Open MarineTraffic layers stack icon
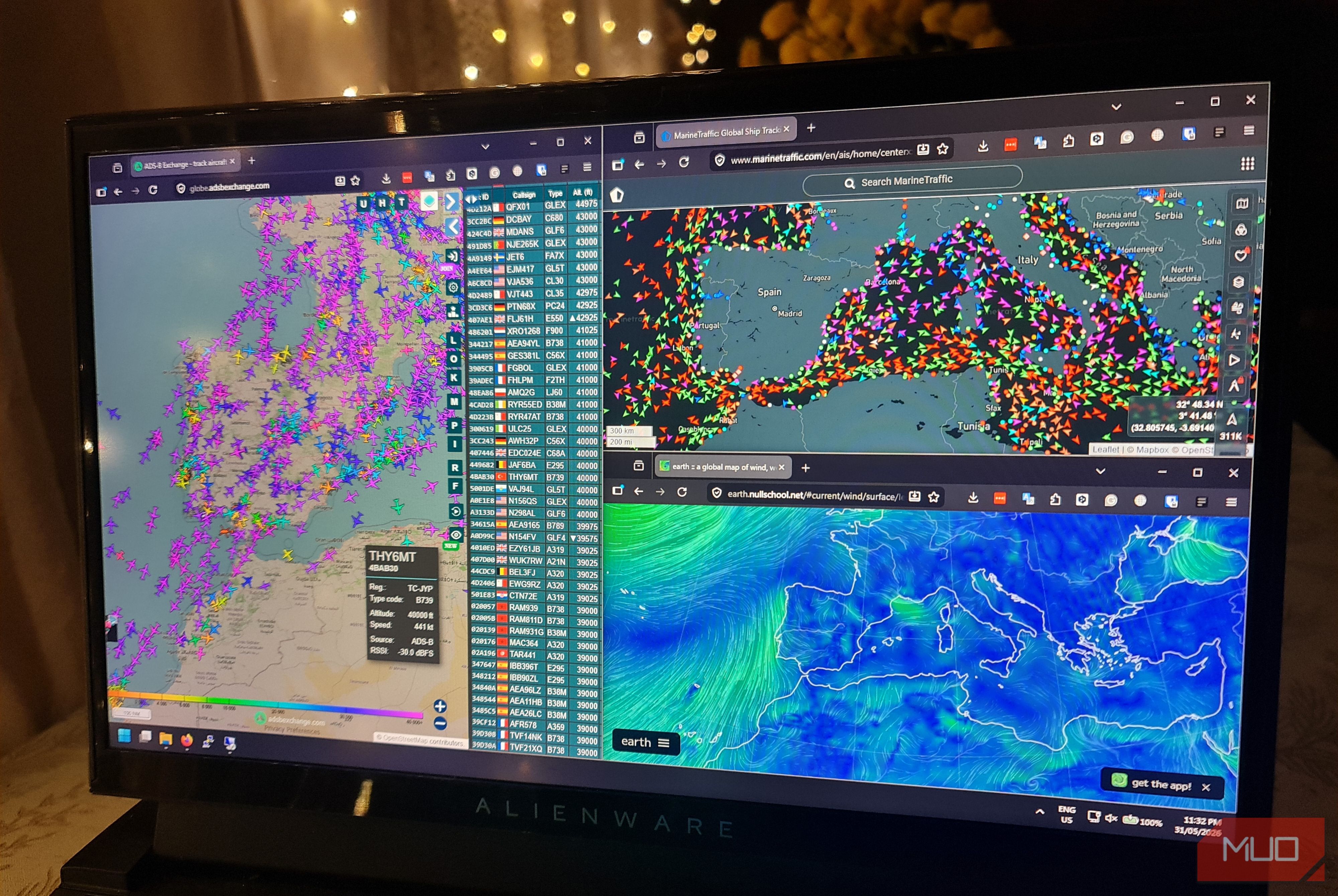 (x=1239, y=282)
